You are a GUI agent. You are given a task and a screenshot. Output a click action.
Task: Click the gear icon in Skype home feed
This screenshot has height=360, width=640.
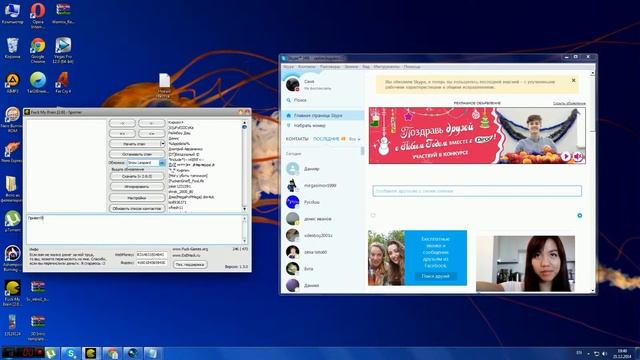(x=580, y=216)
